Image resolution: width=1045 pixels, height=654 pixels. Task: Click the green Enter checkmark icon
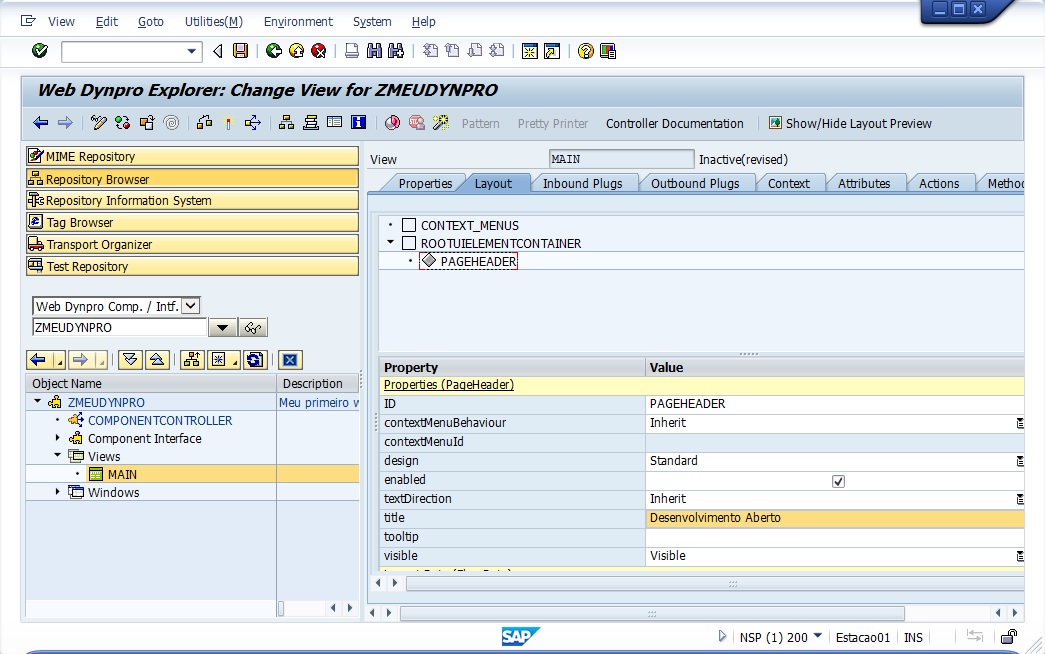[x=40, y=51]
